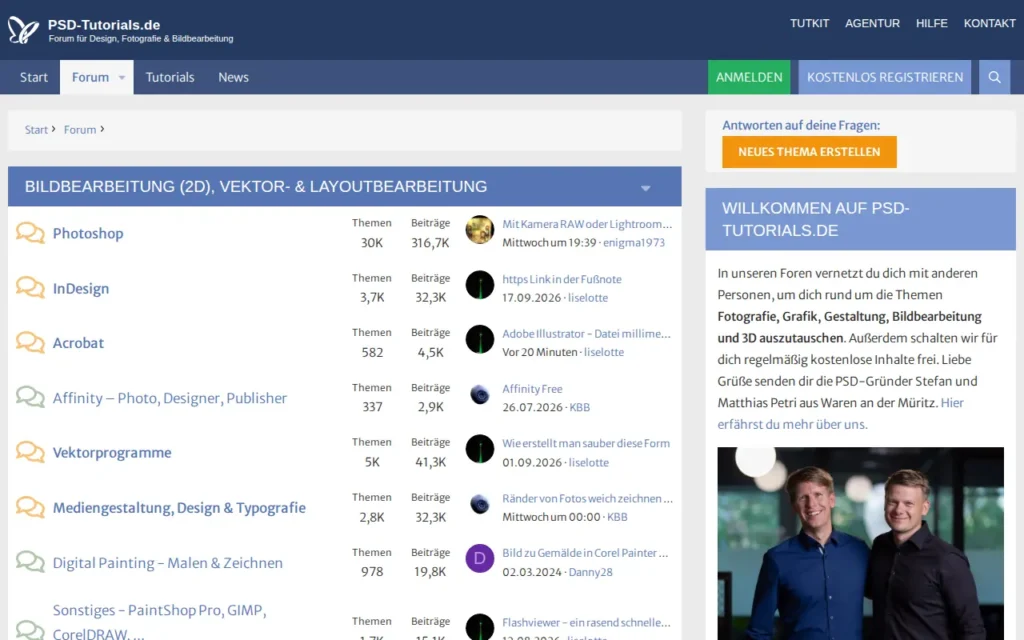
Task: Go to the Start tab
Action: coord(33,77)
